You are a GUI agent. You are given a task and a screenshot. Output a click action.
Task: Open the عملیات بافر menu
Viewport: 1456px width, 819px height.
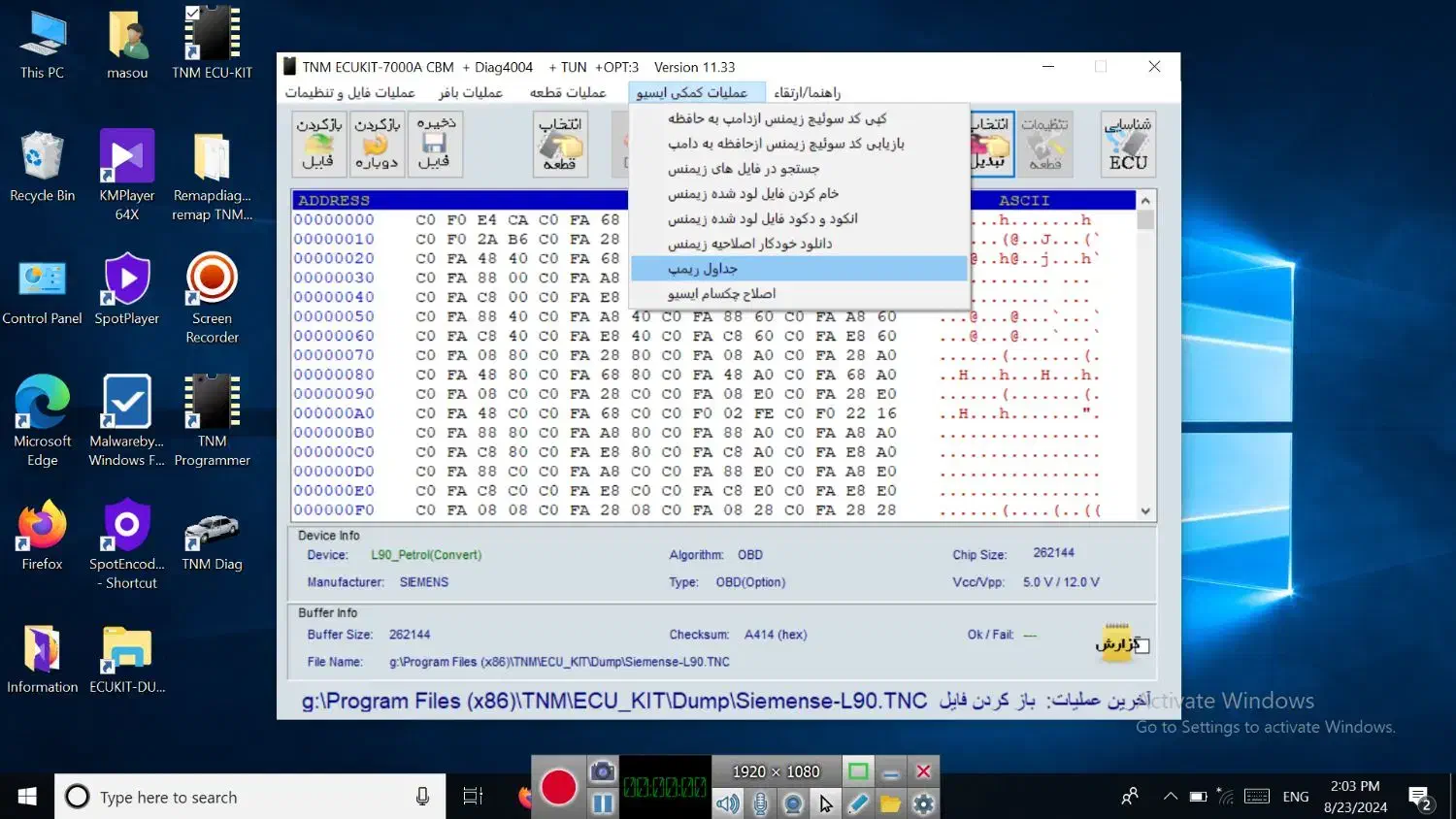(x=471, y=92)
